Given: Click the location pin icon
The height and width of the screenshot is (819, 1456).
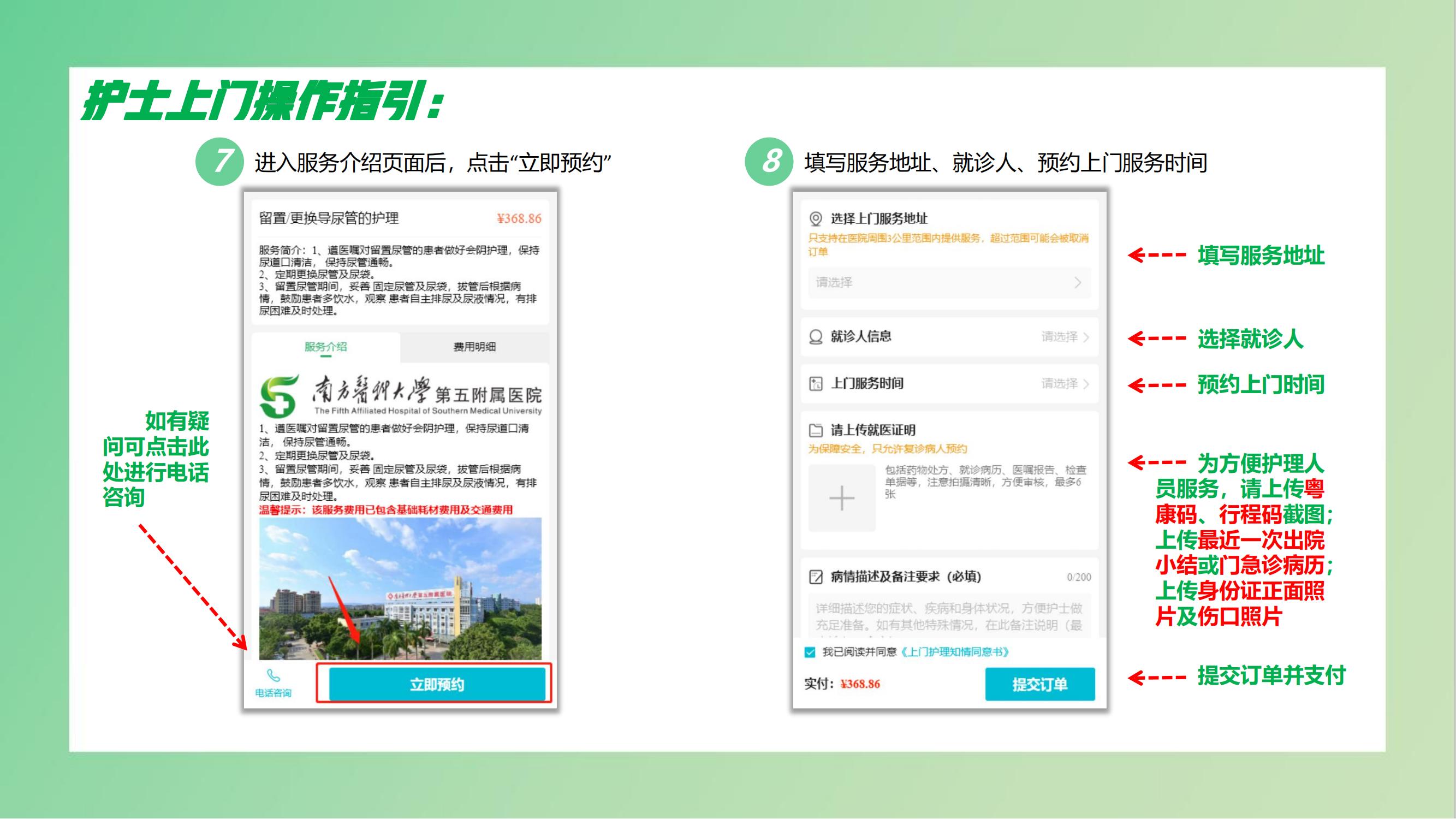Looking at the screenshot, I should 816,219.
